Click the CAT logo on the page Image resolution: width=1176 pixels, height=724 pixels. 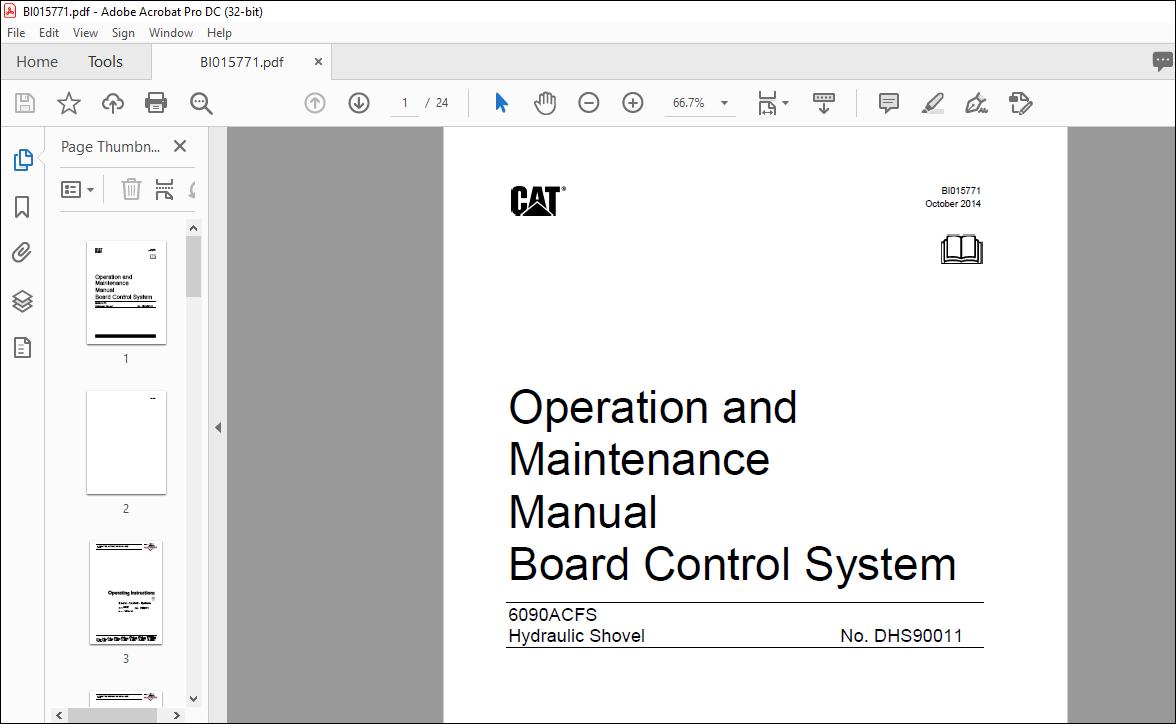point(538,201)
